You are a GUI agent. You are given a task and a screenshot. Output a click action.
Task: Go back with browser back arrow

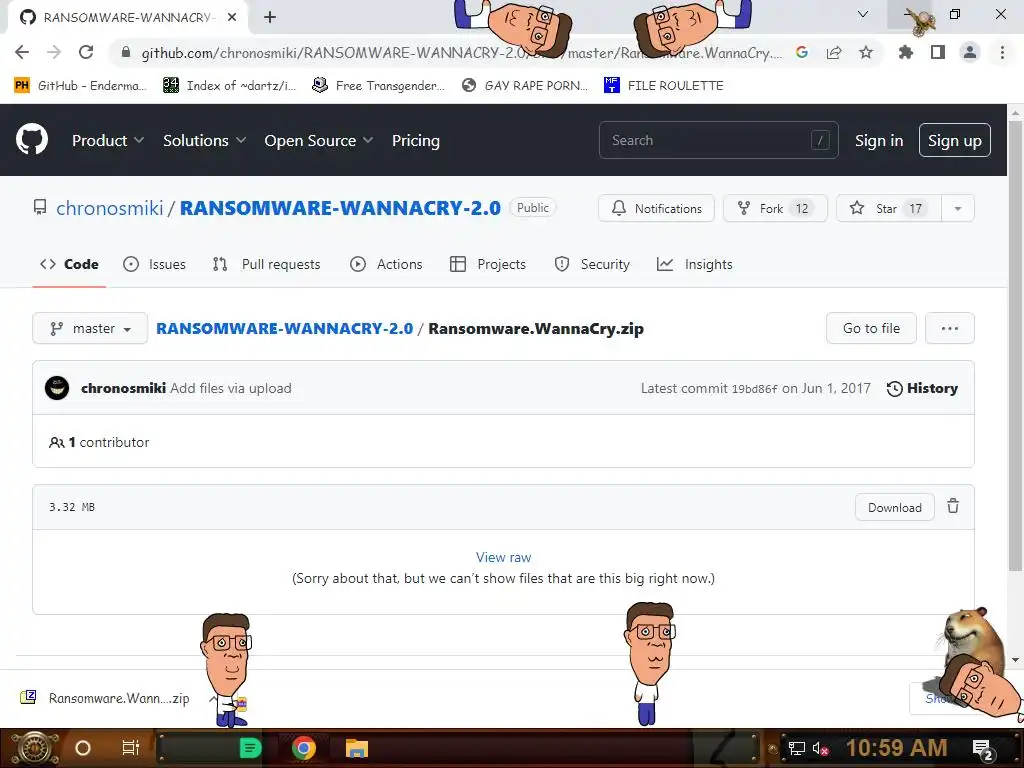(22, 52)
